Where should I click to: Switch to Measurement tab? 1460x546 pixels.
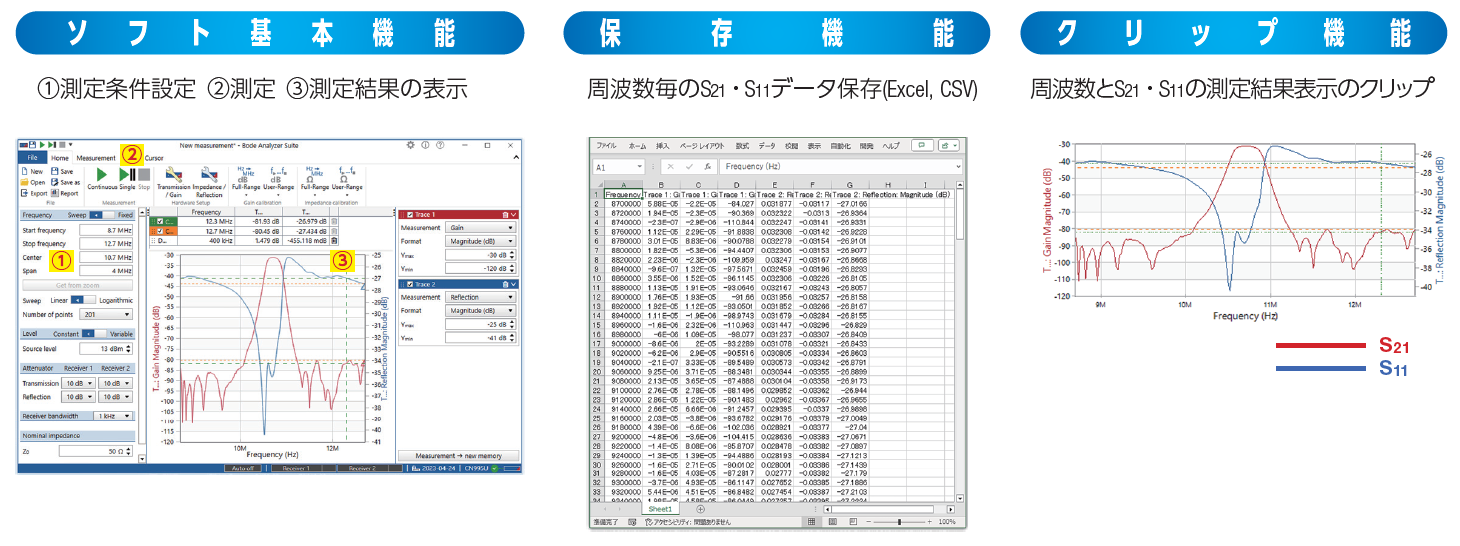click(x=96, y=158)
